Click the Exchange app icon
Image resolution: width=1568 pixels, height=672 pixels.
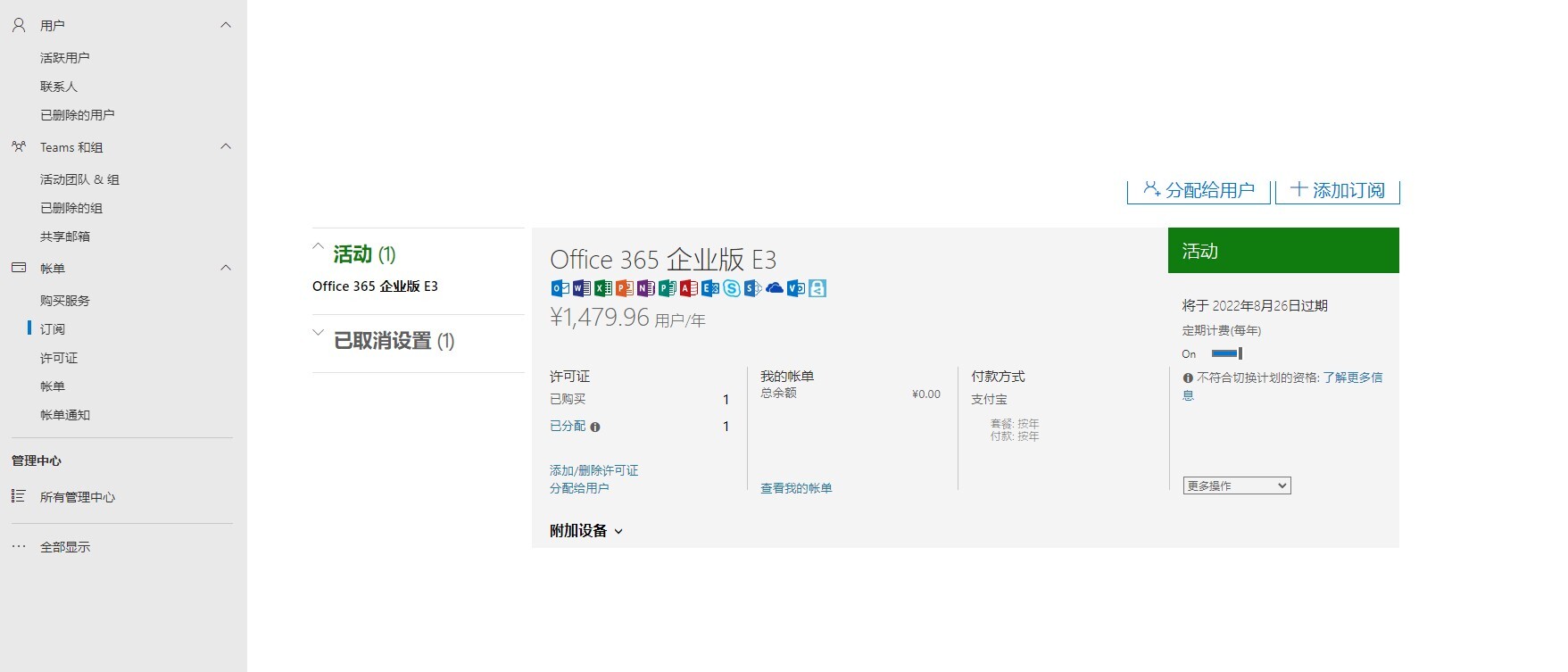pos(710,288)
